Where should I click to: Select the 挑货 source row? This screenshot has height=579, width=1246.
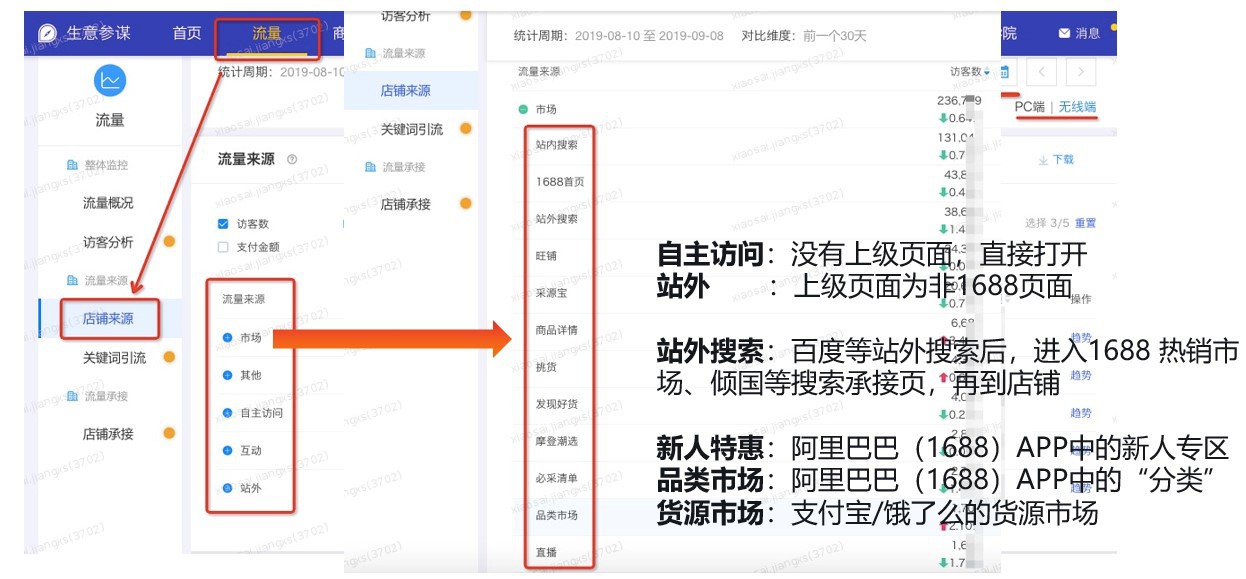click(546, 367)
